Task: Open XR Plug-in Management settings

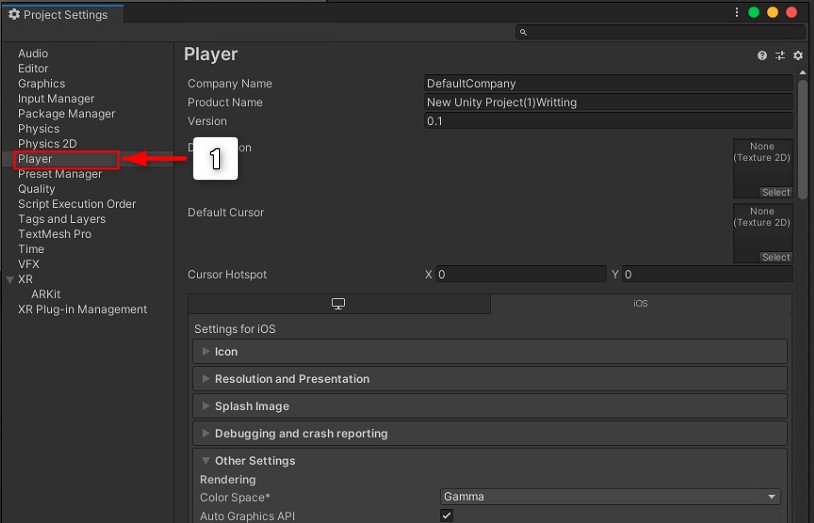Action: 83,310
